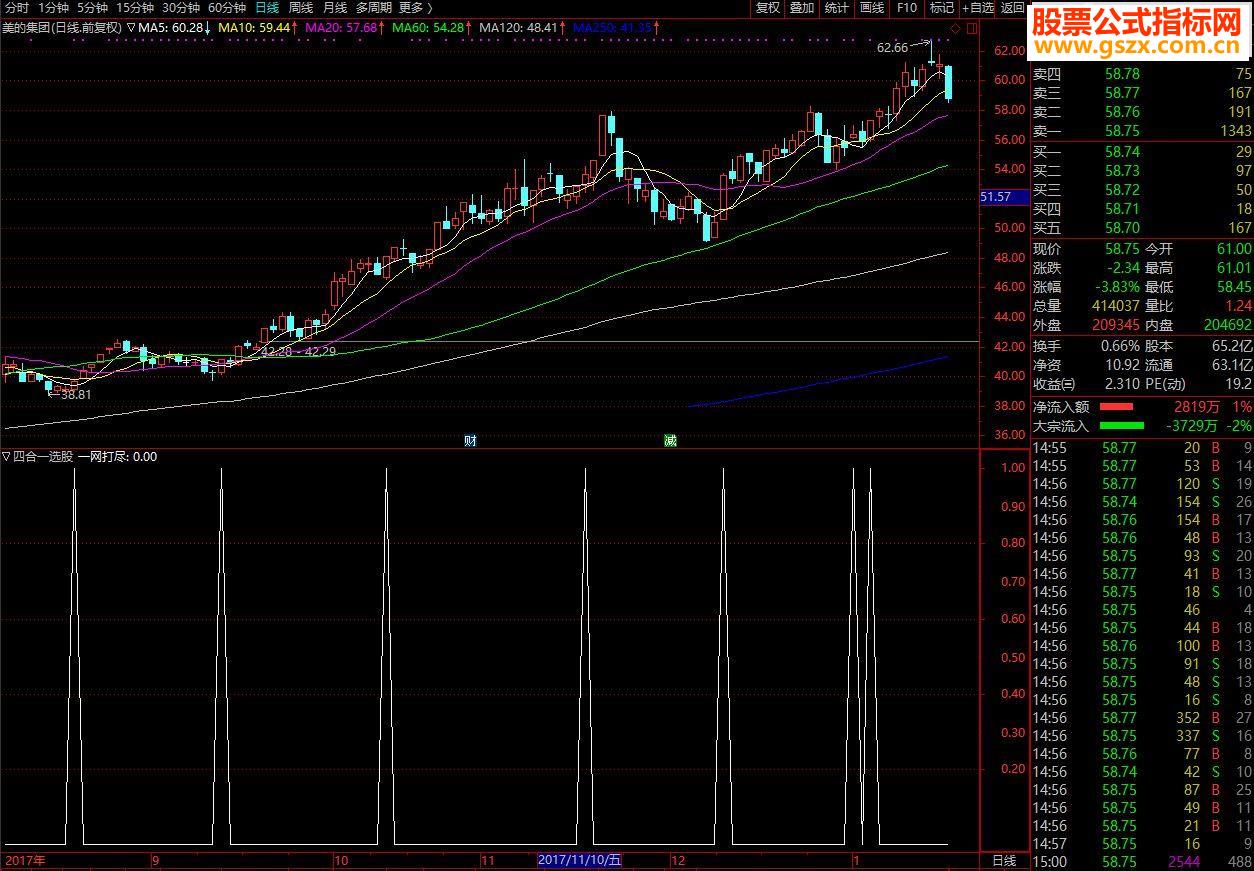Screen dimensions: 1254x871
Task: Click the 美的集团(日线,前复权) stock title
Action: pos(62,27)
